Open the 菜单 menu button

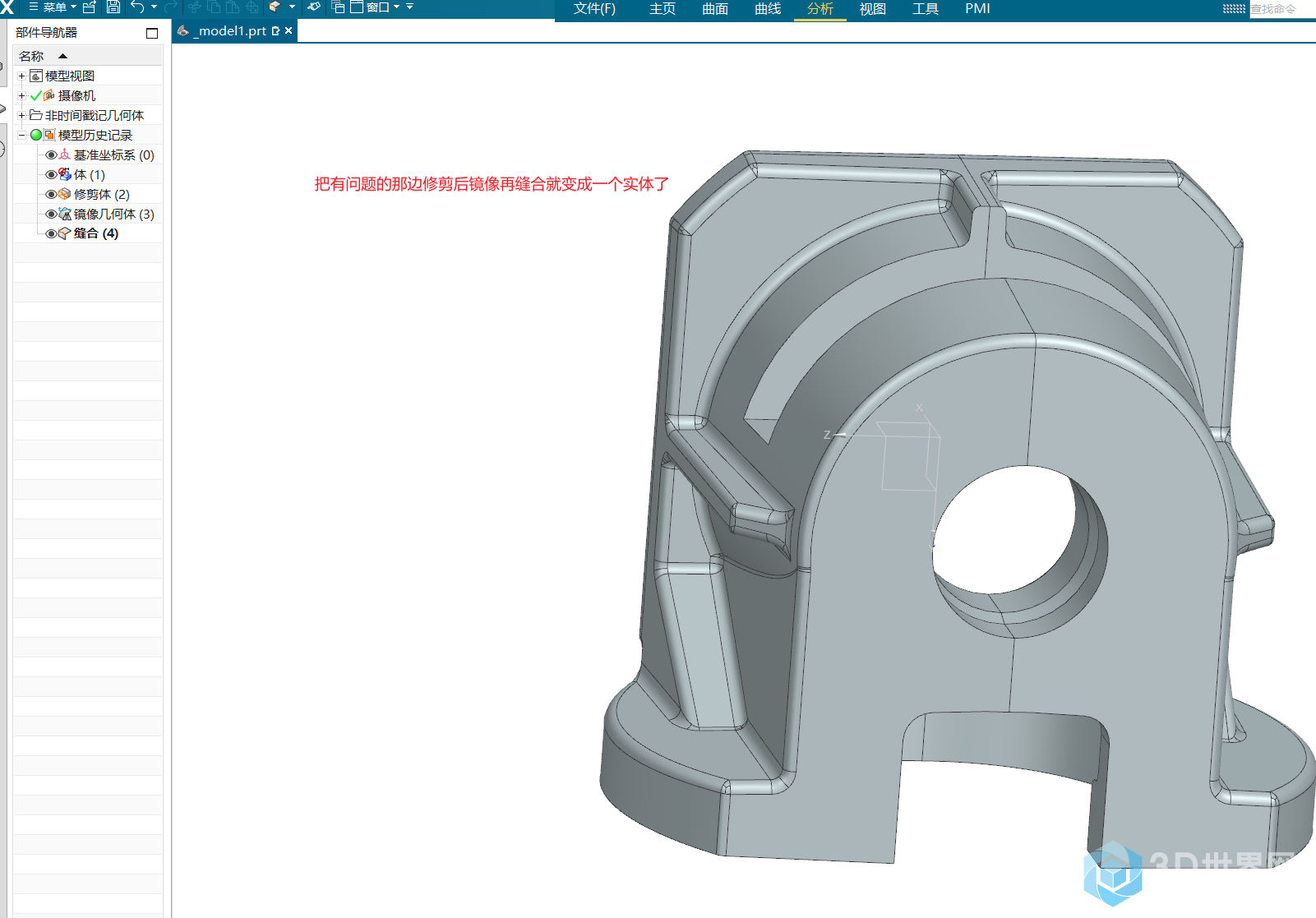pyautogui.click(x=52, y=7)
